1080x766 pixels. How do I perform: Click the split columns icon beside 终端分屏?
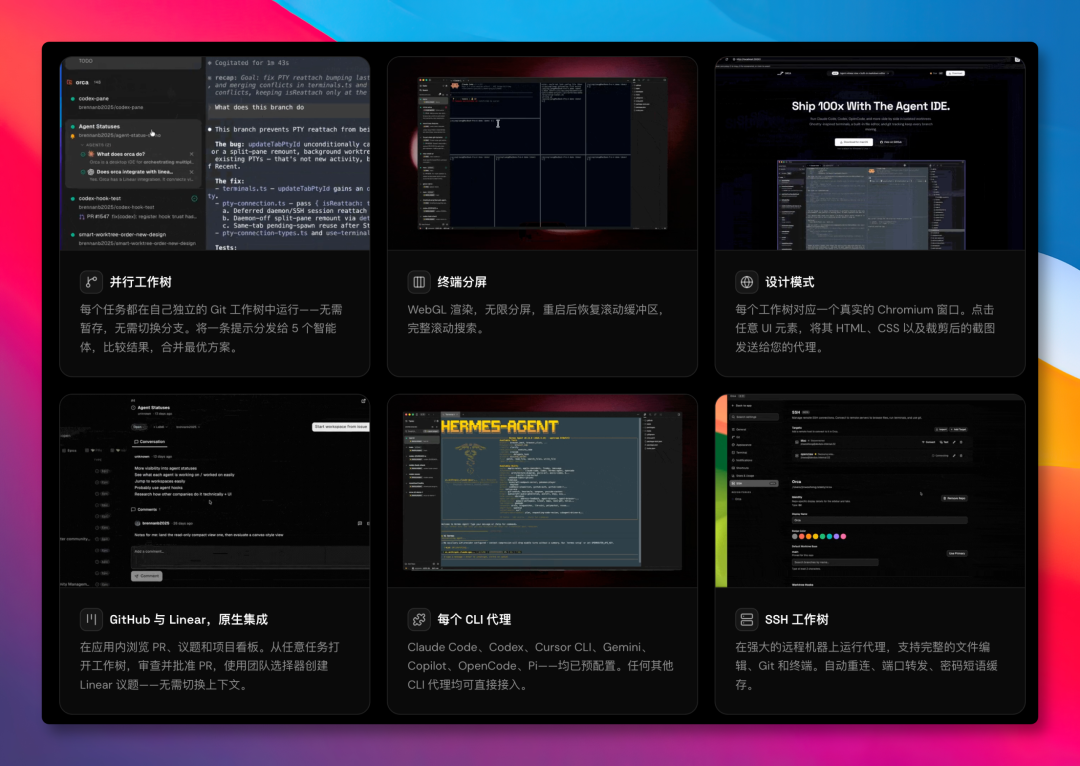(419, 282)
